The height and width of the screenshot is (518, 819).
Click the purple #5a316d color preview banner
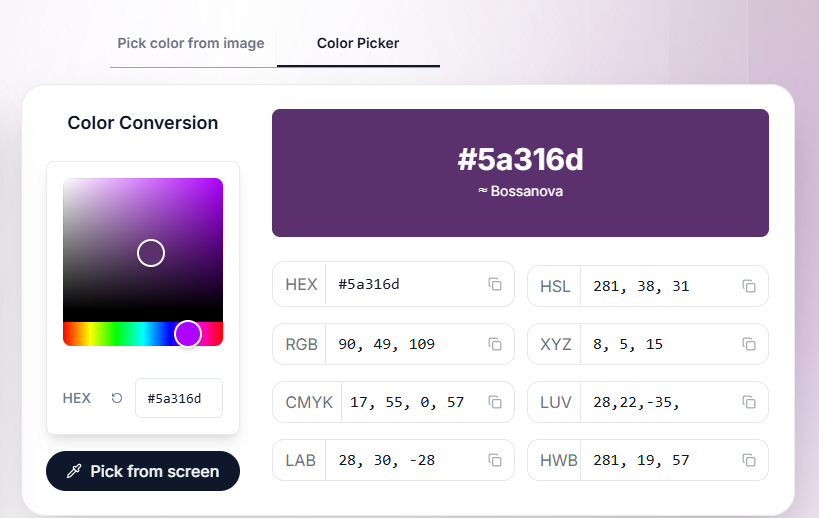(520, 173)
